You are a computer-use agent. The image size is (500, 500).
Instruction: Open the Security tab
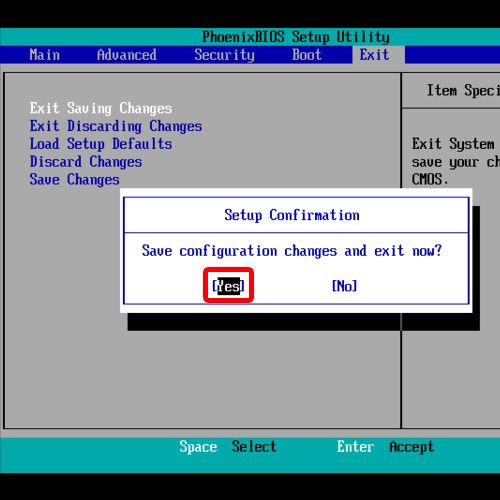(x=224, y=55)
